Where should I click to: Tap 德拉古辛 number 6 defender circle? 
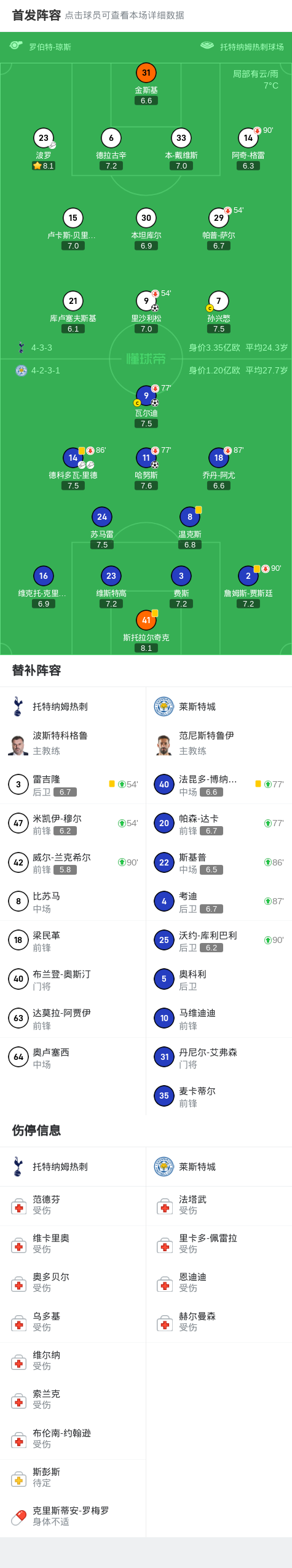click(111, 138)
